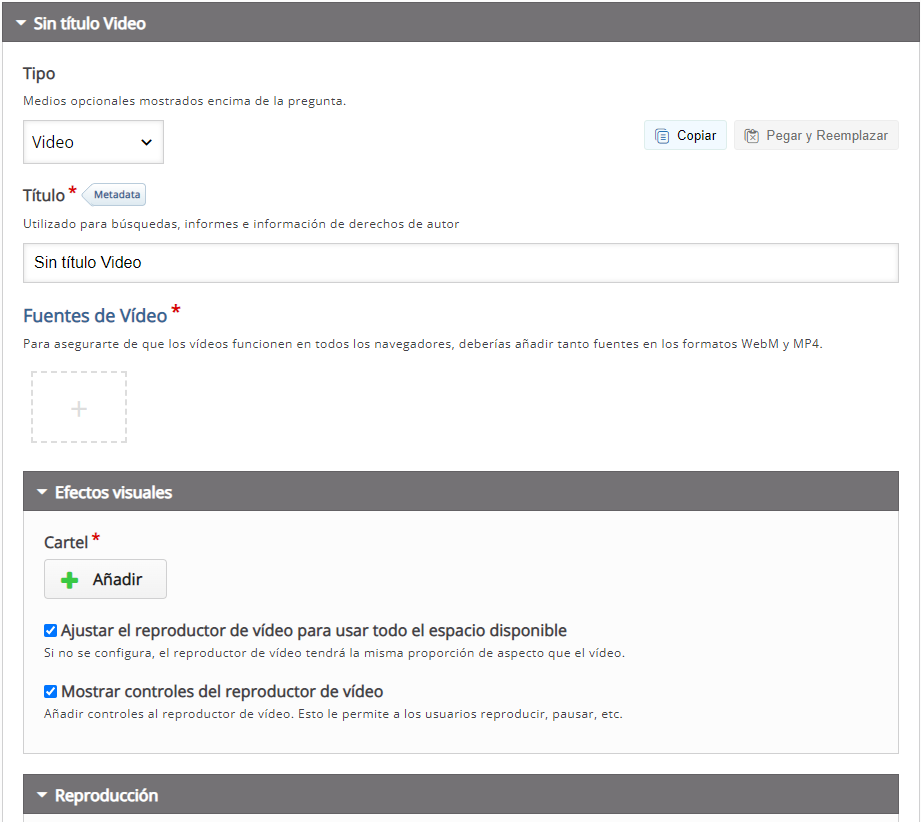Click the chevron arrow in Tipo selector

(146, 142)
